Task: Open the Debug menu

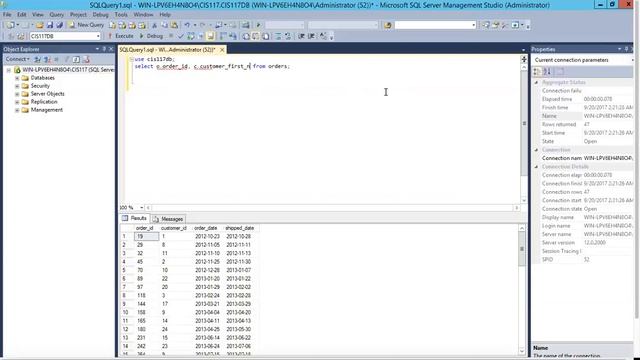Action: tap(100, 14)
